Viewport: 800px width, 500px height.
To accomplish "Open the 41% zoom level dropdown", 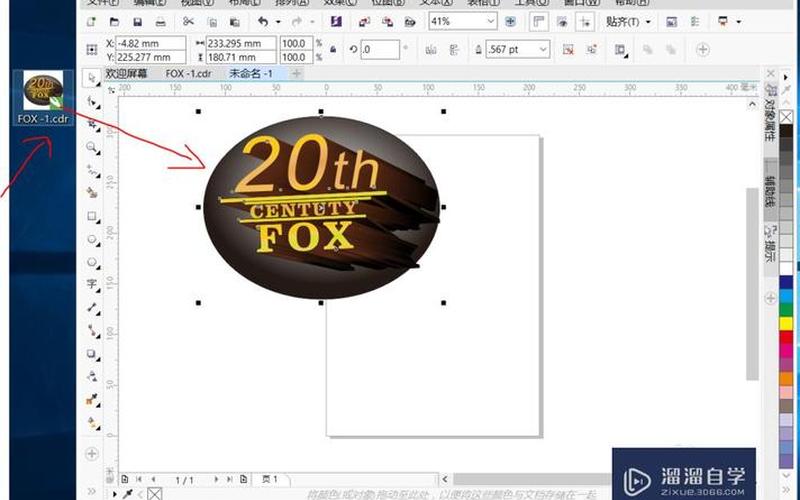I will (490, 21).
